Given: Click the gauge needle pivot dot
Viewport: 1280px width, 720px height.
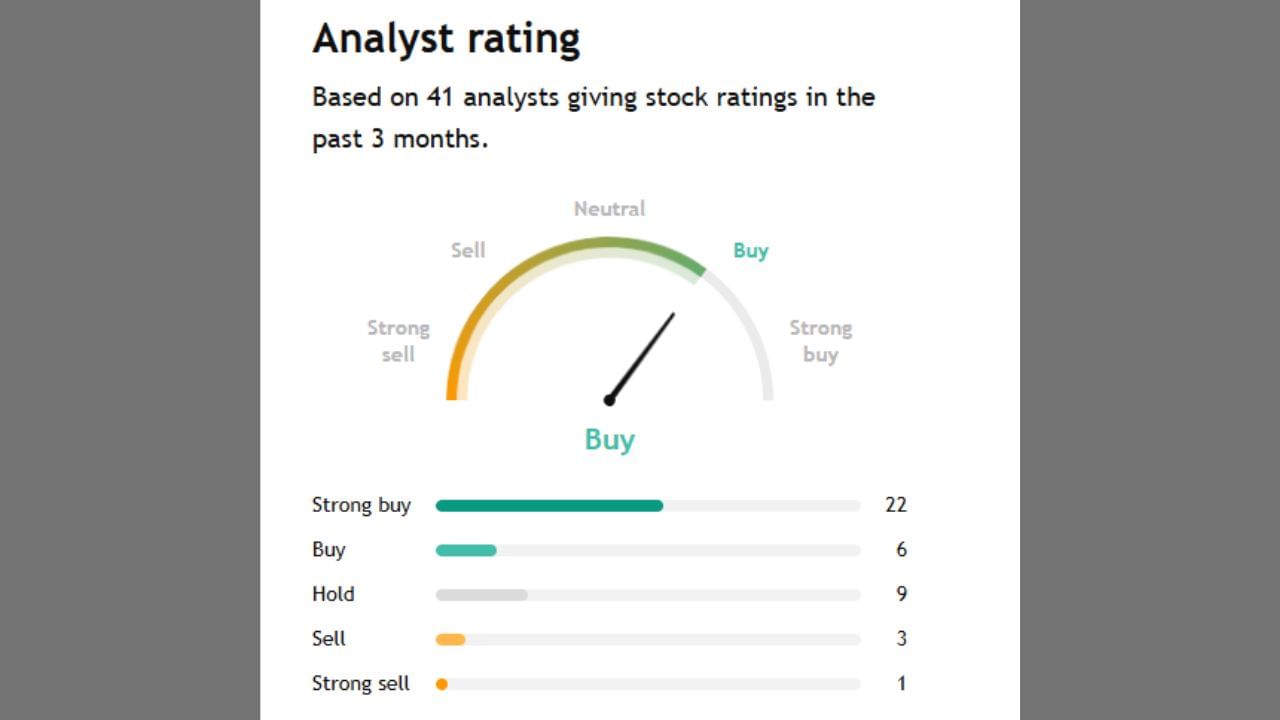Looking at the screenshot, I should point(609,400).
